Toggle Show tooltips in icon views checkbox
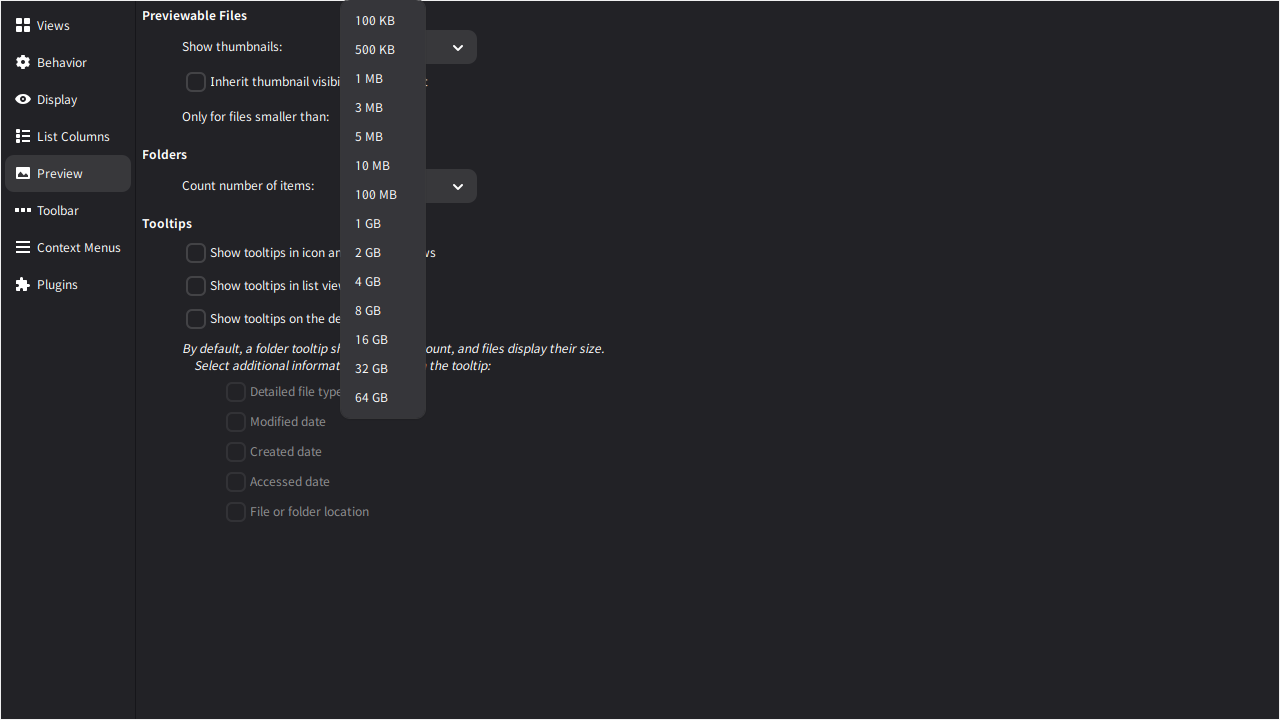Screen dimensions: 1280x720 tap(196, 253)
